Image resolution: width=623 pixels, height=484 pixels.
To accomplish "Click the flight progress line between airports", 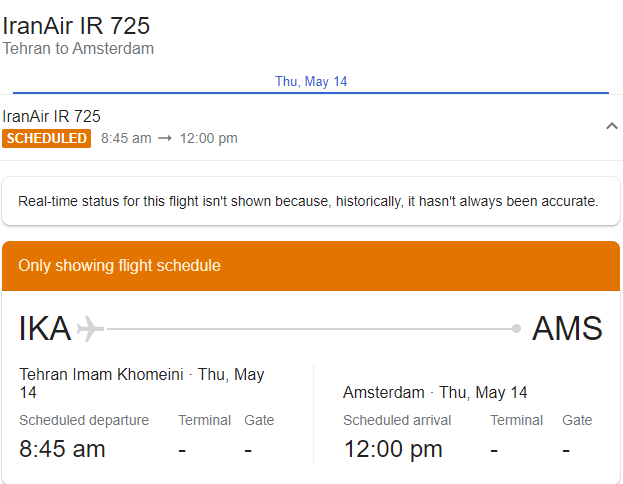I will [x=310, y=328].
